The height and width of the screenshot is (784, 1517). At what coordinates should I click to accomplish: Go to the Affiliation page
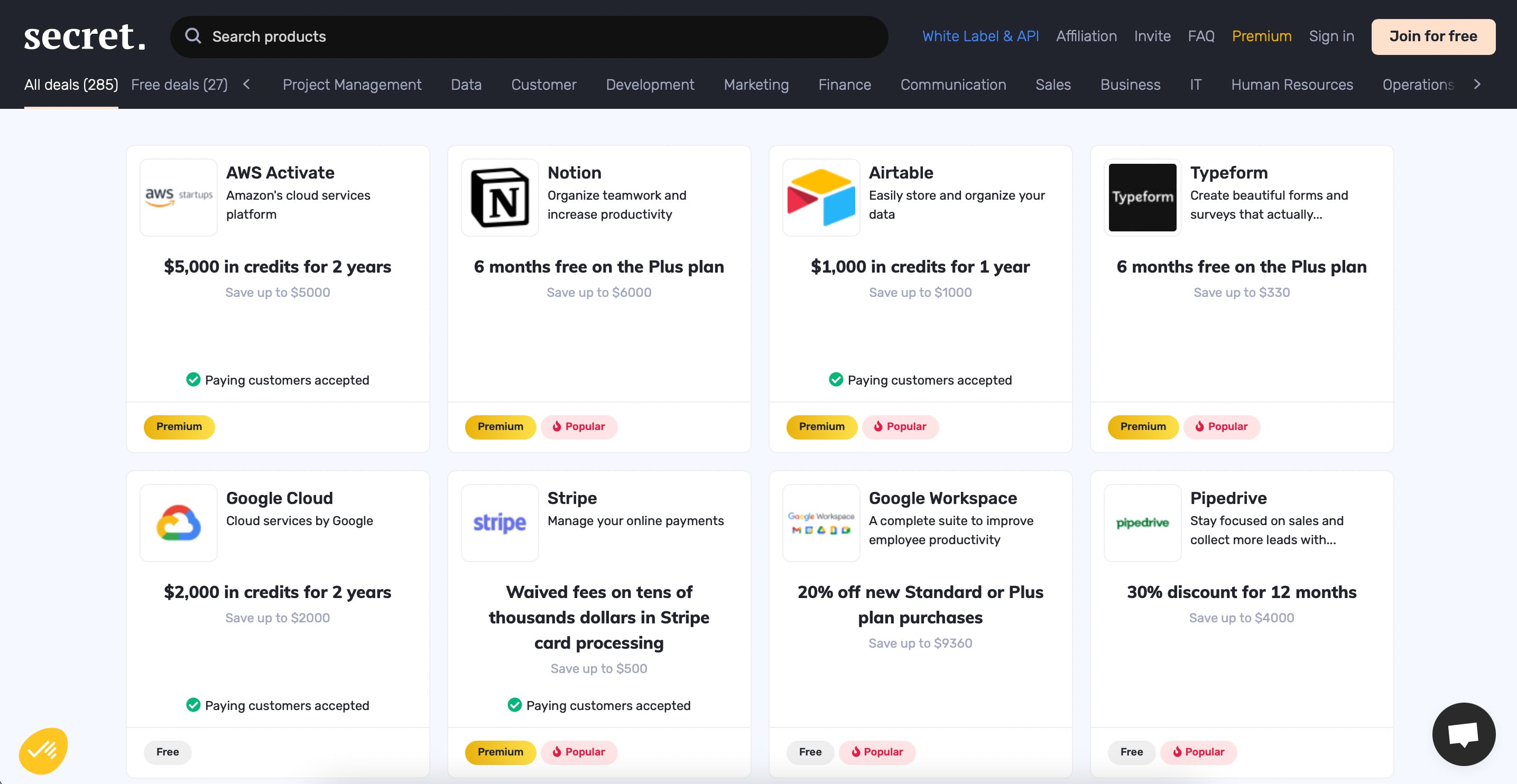(x=1086, y=36)
